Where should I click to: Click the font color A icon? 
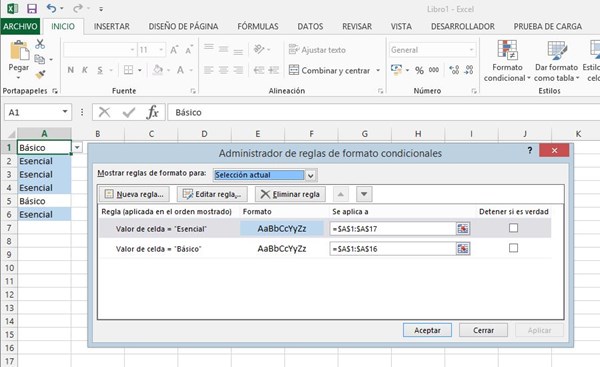click(180, 70)
